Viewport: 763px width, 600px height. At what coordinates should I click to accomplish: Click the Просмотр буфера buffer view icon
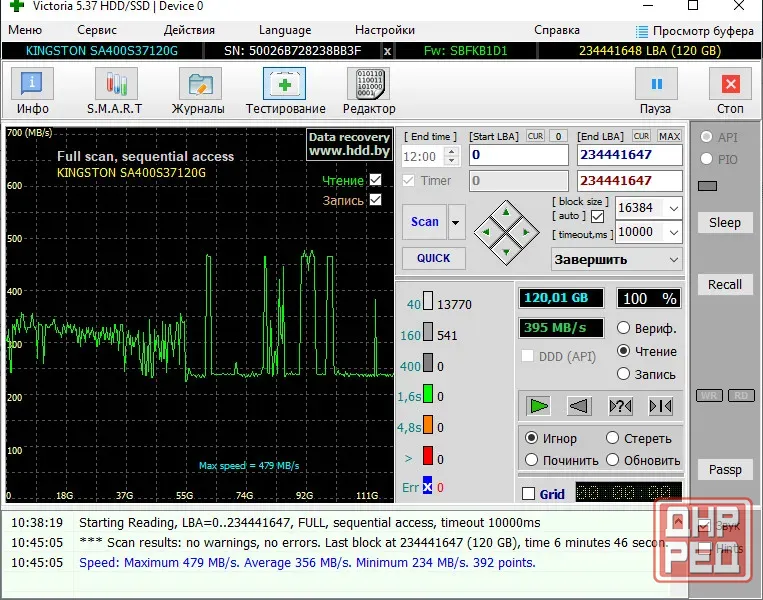point(642,32)
